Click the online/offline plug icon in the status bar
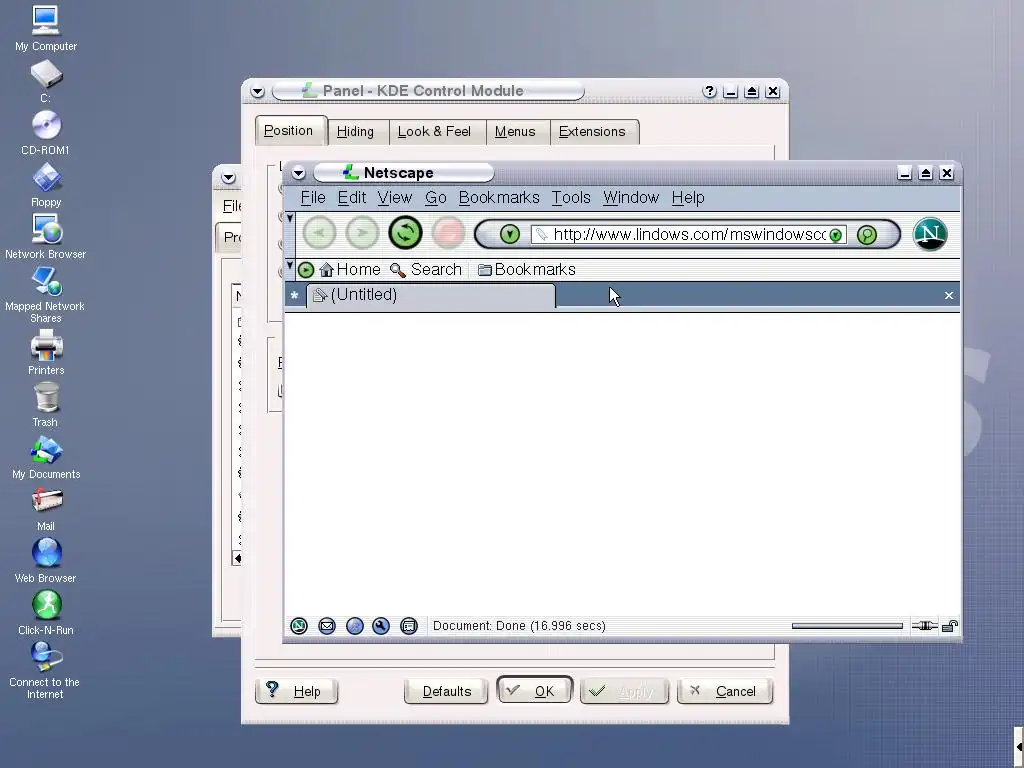This screenshot has width=1024, height=768. pos(924,626)
